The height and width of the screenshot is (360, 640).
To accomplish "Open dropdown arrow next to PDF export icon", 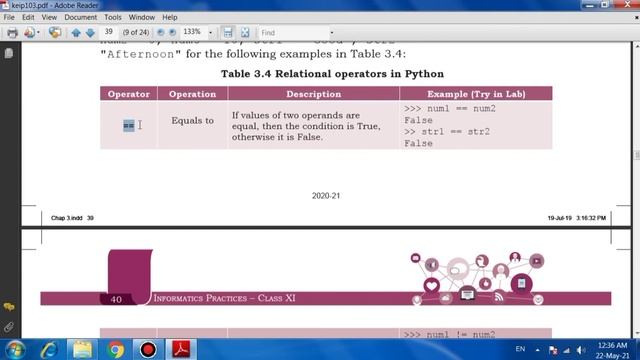I will tap(38, 33).
